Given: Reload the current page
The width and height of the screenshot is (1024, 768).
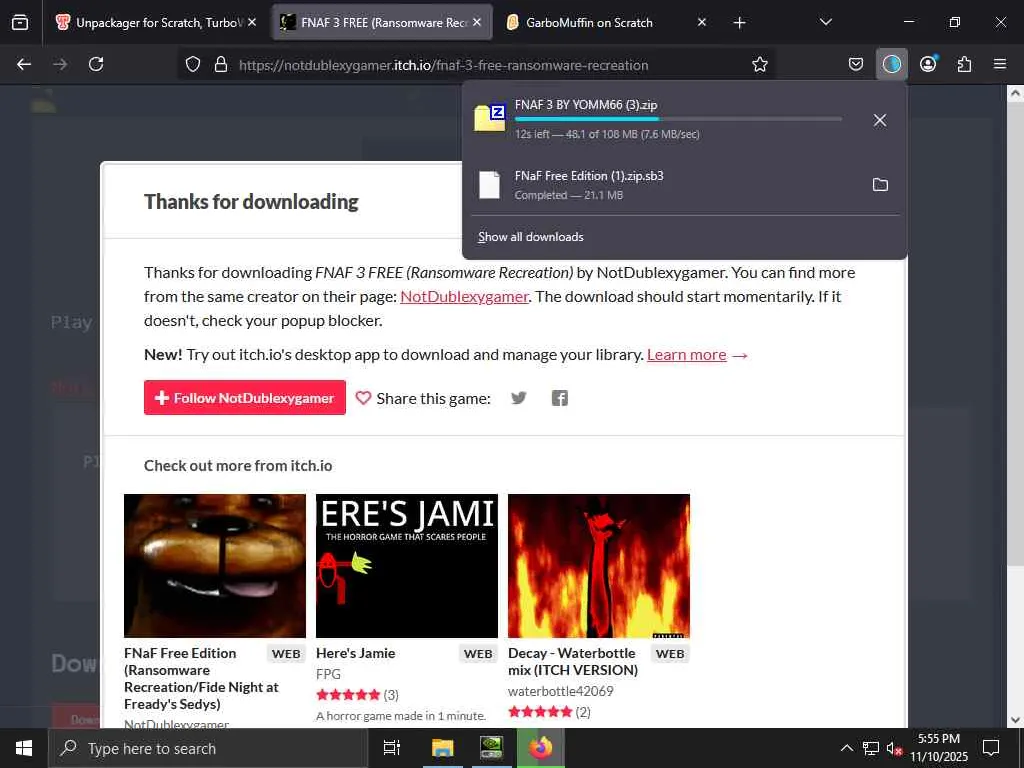Looking at the screenshot, I should click(96, 64).
